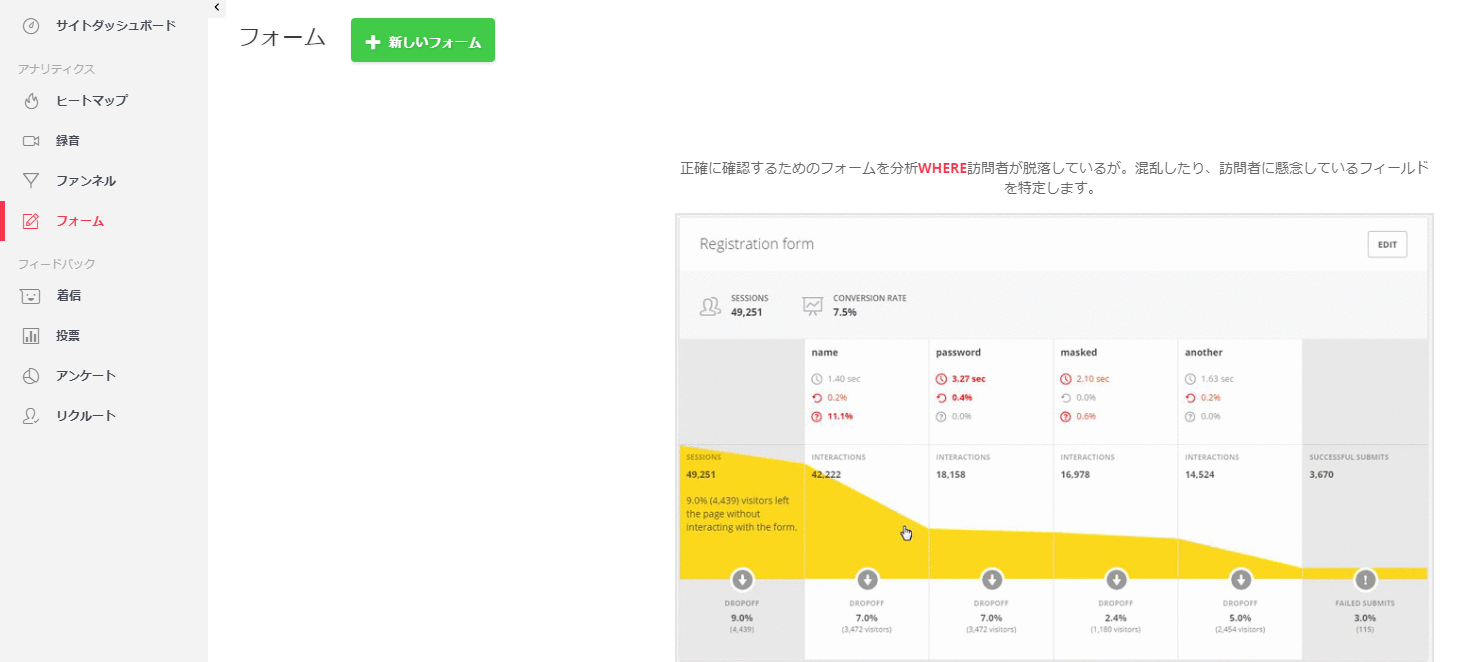Select リクルート in the sidebar
This screenshot has width=1466, height=662.
(86, 416)
